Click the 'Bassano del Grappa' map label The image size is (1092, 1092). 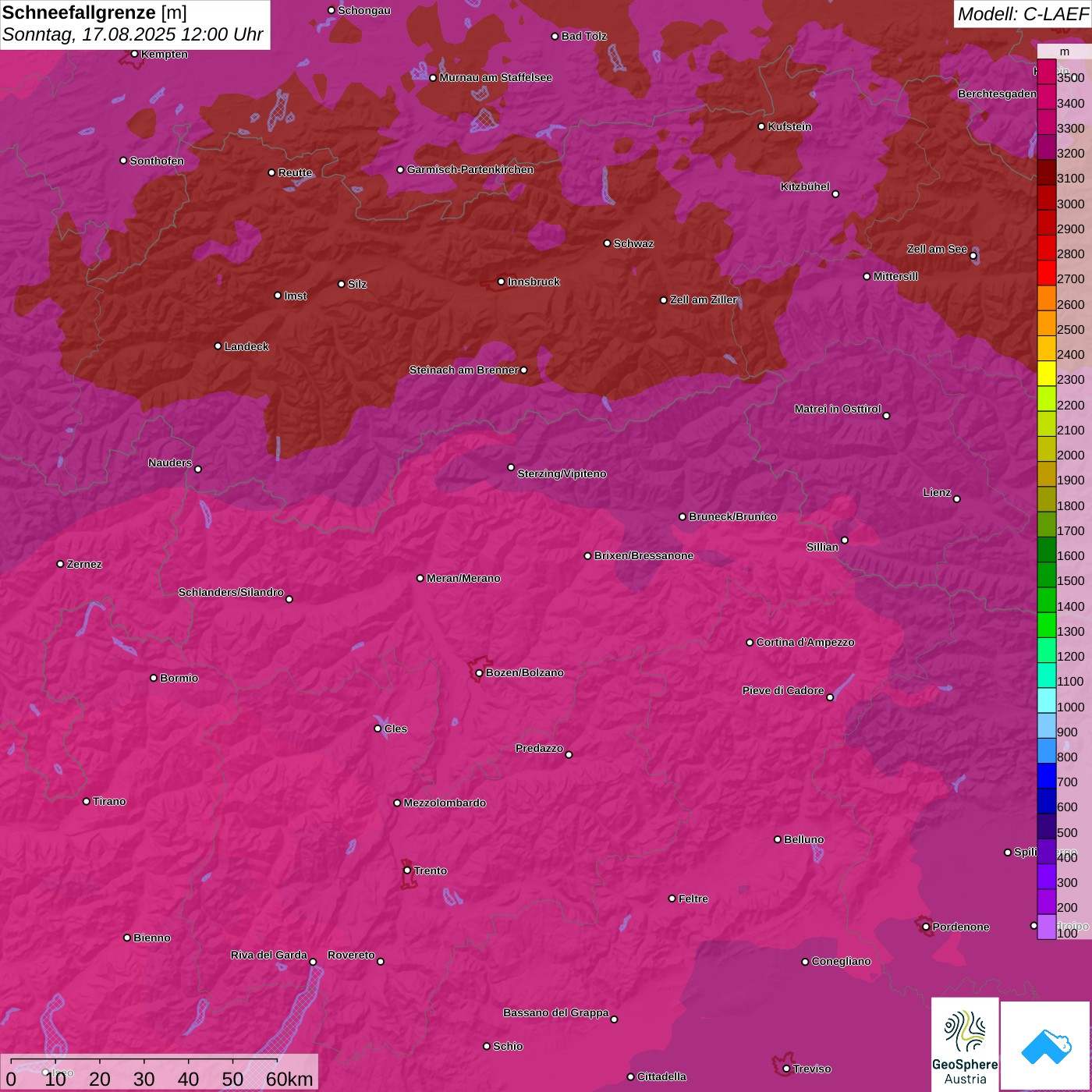click(x=556, y=1012)
